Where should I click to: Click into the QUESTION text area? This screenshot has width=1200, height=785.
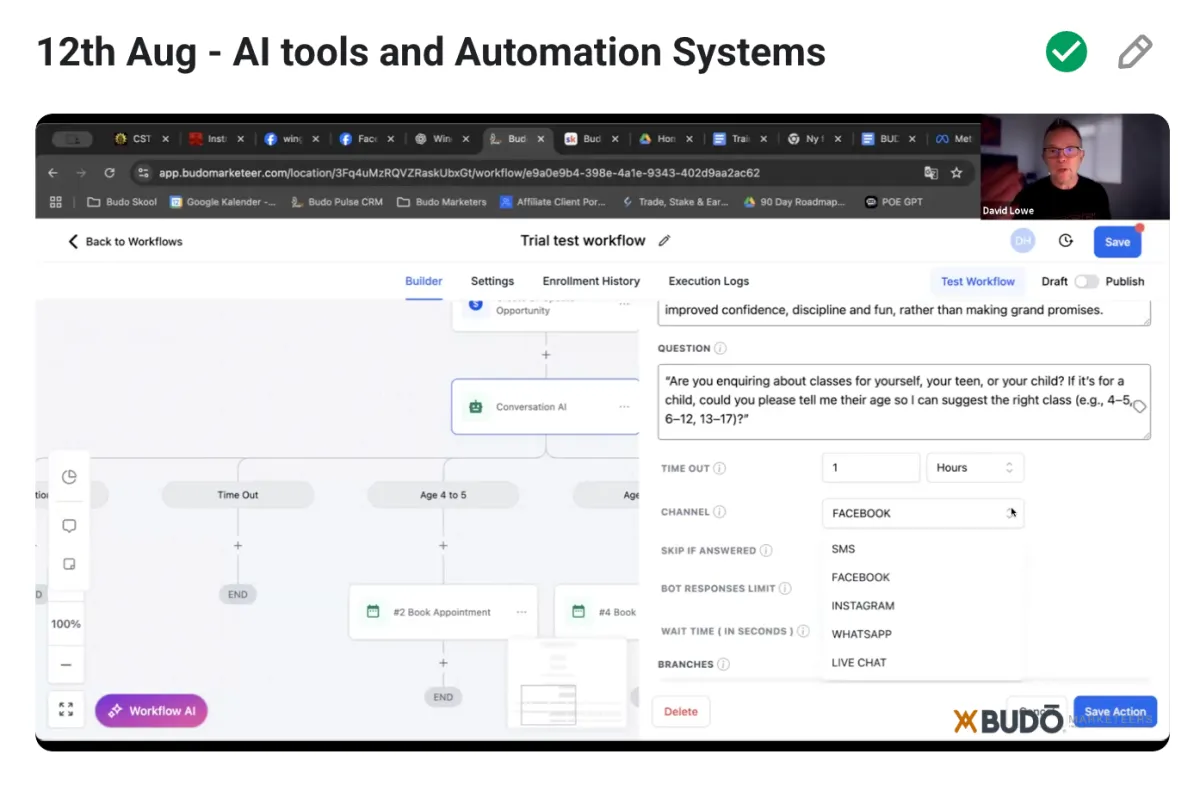click(x=904, y=401)
